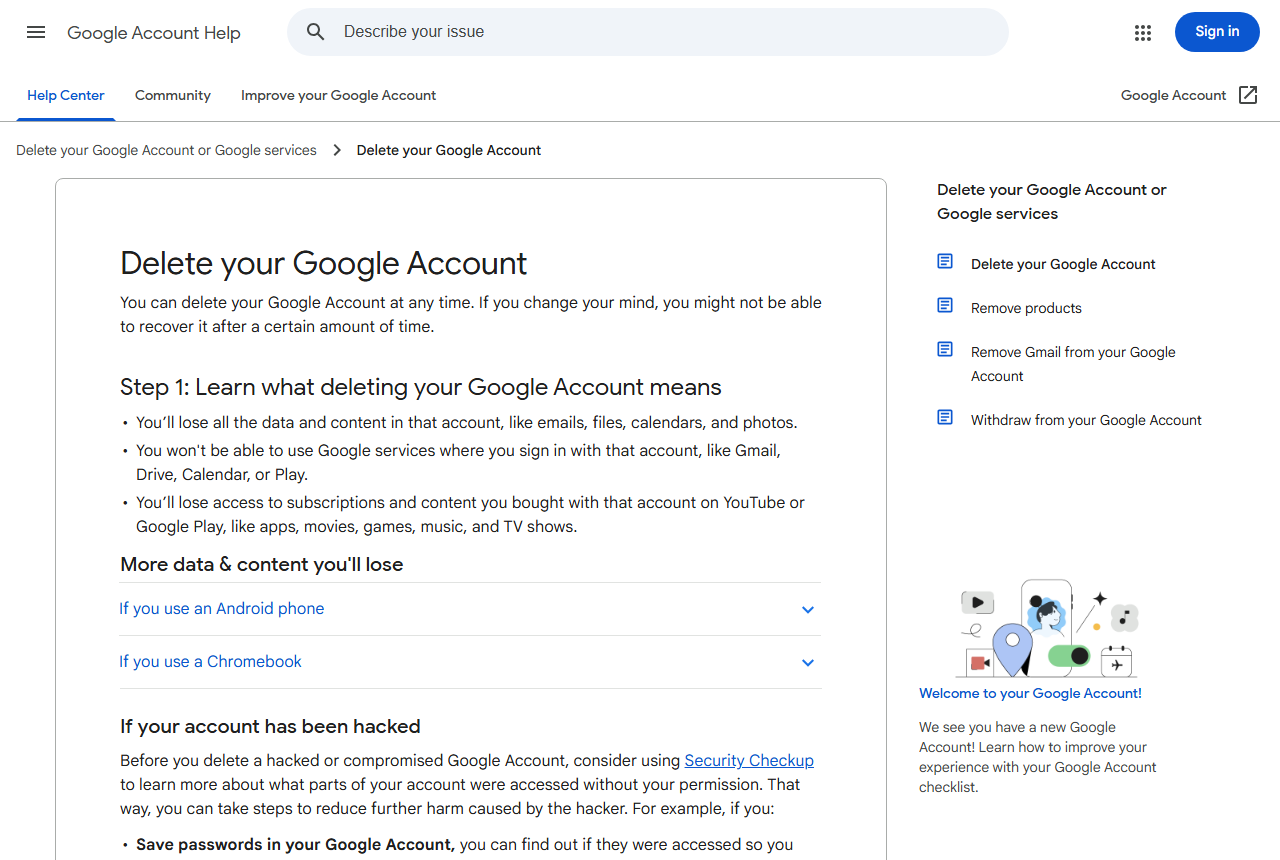The image size is (1280, 860).
Task: Click the article icon beside Delete your Google Account
Action: tap(945, 261)
